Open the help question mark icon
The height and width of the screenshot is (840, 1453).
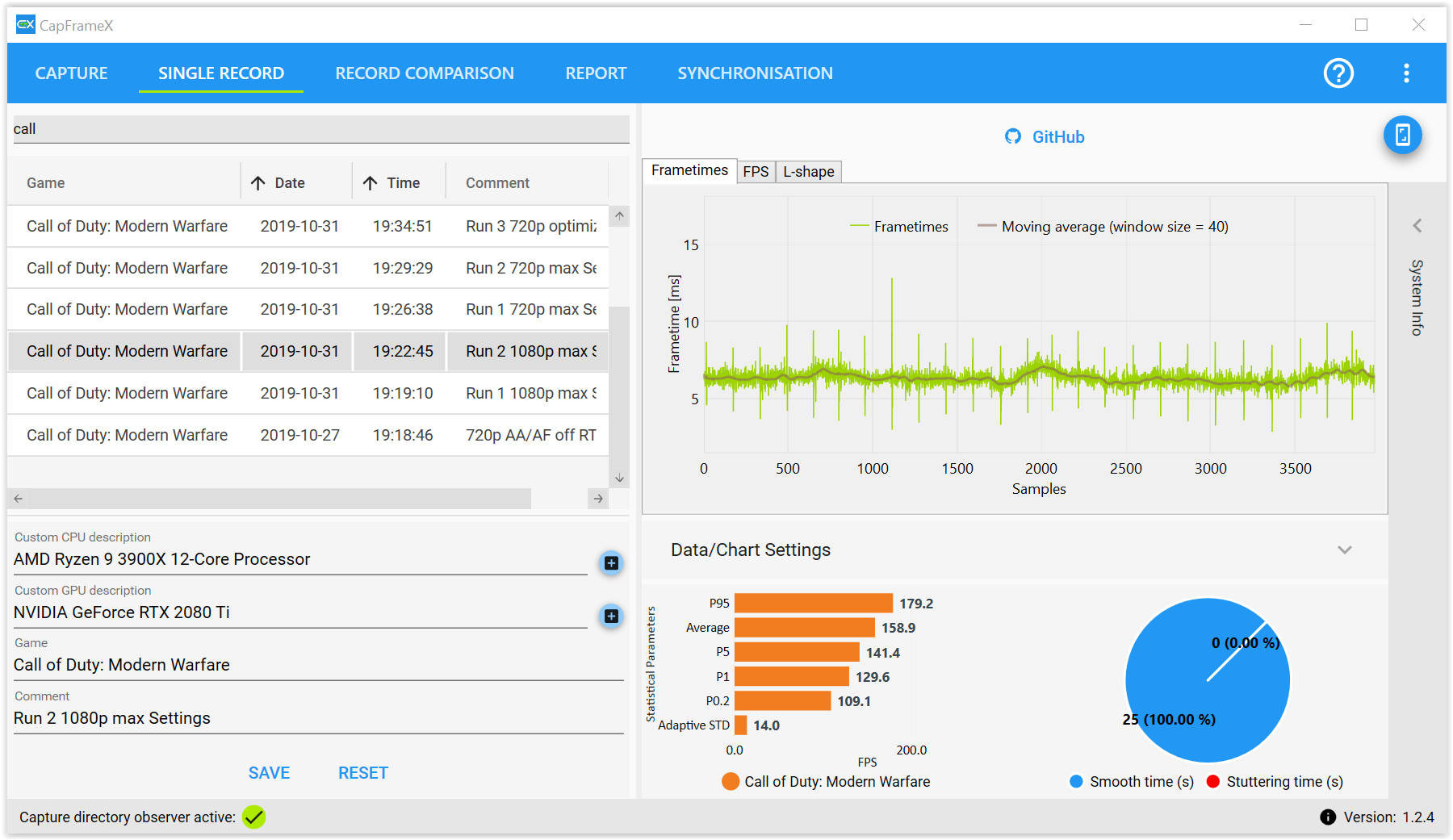click(1338, 73)
